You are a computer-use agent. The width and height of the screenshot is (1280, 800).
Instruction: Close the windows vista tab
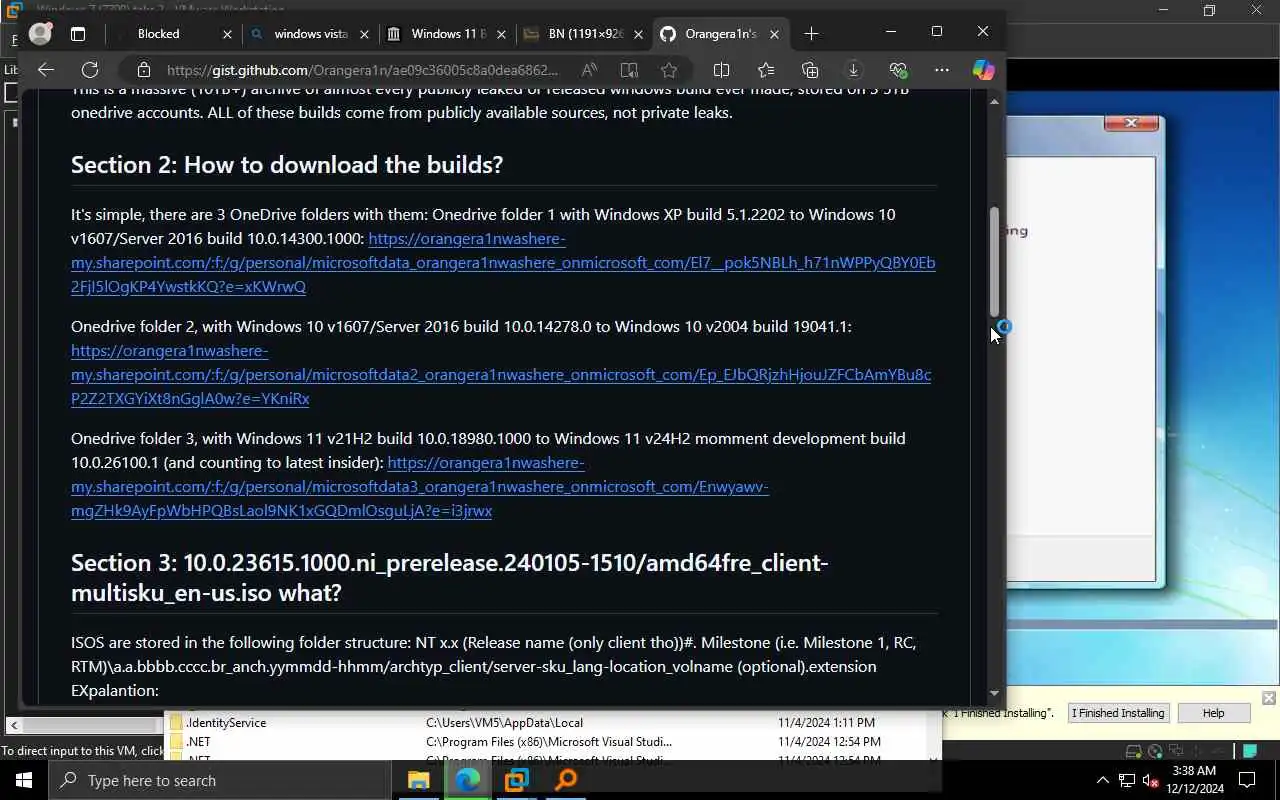(364, 34)
